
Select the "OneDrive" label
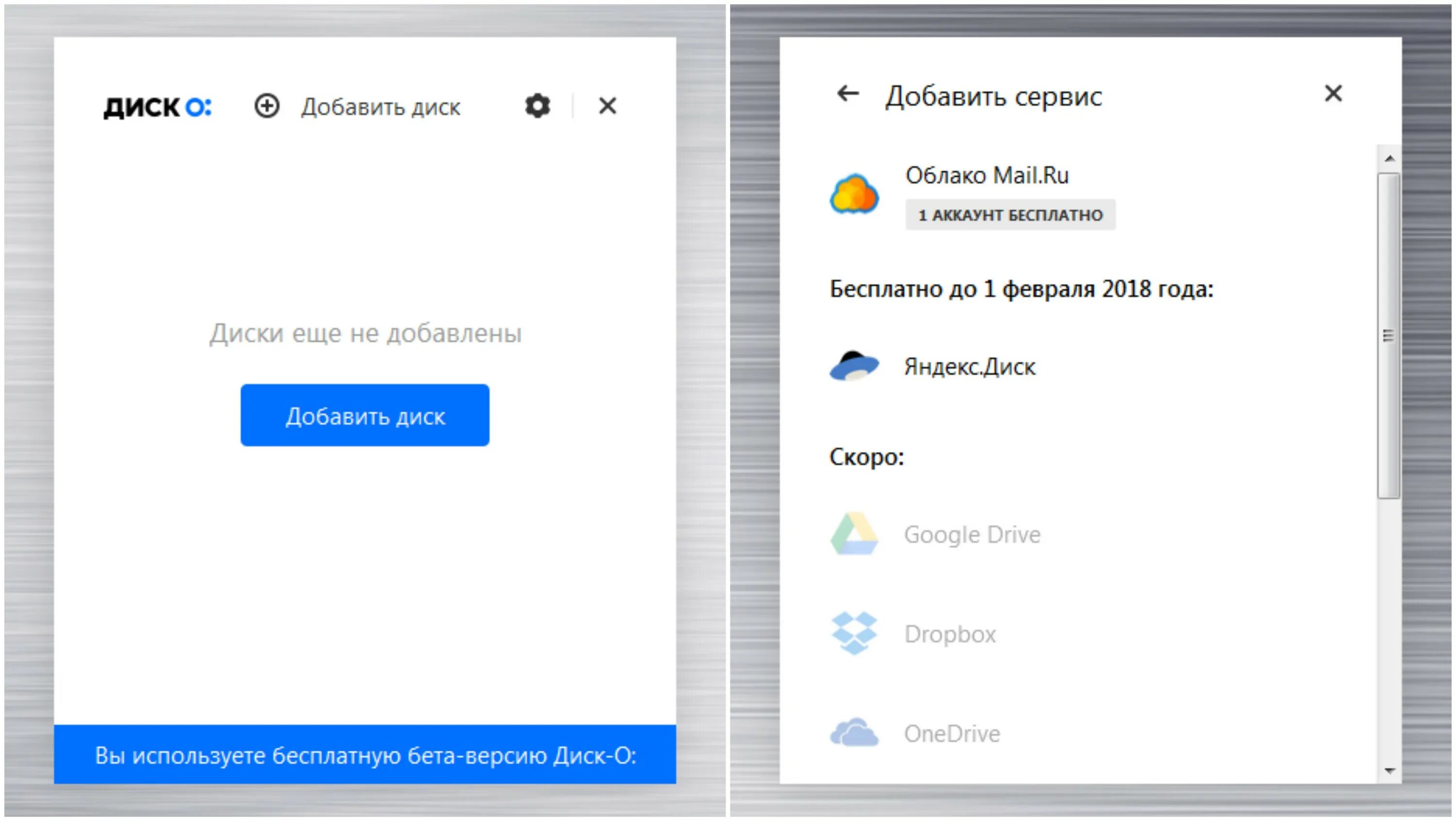952,733
